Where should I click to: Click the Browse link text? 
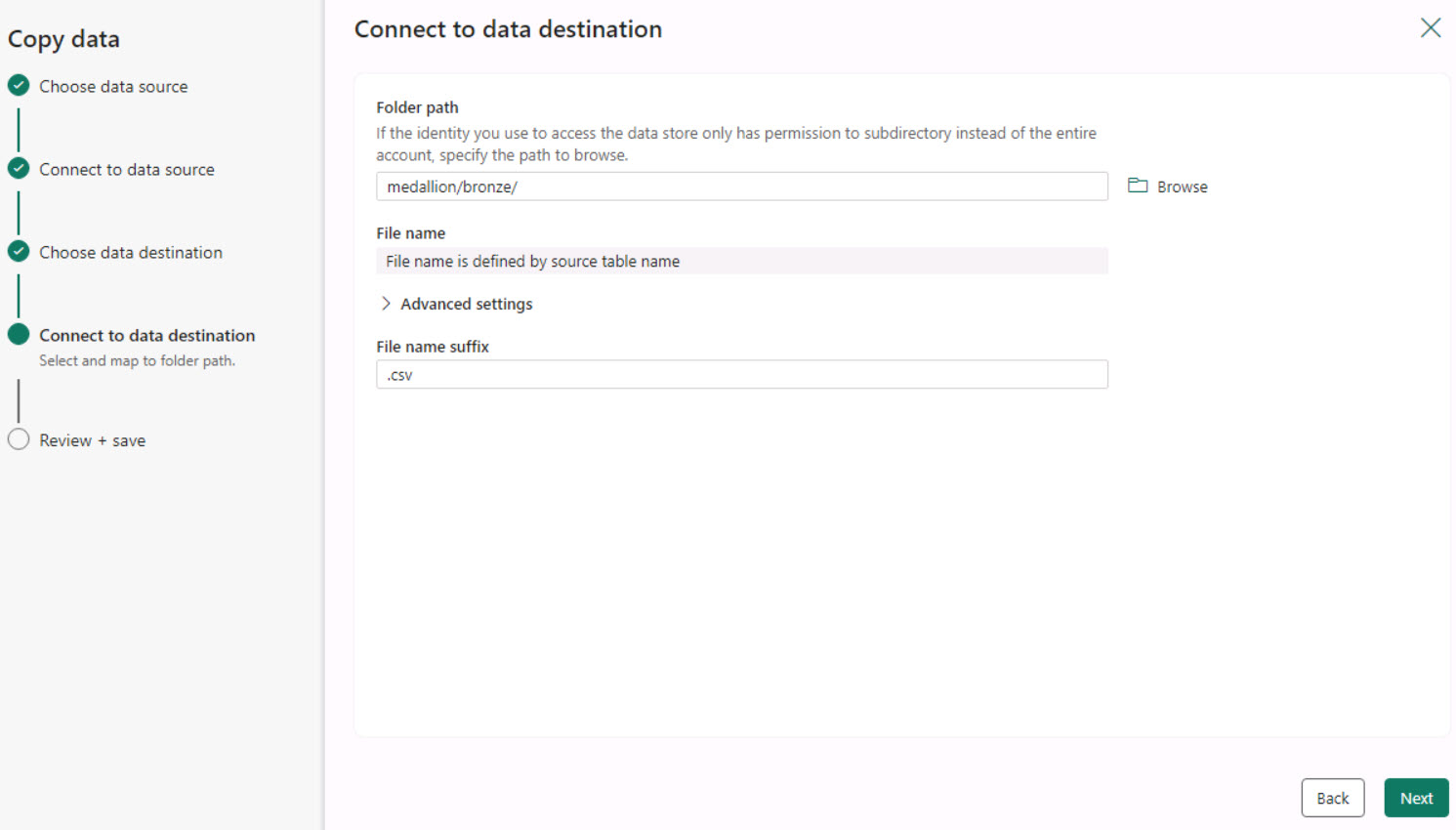click(1182, 187)
